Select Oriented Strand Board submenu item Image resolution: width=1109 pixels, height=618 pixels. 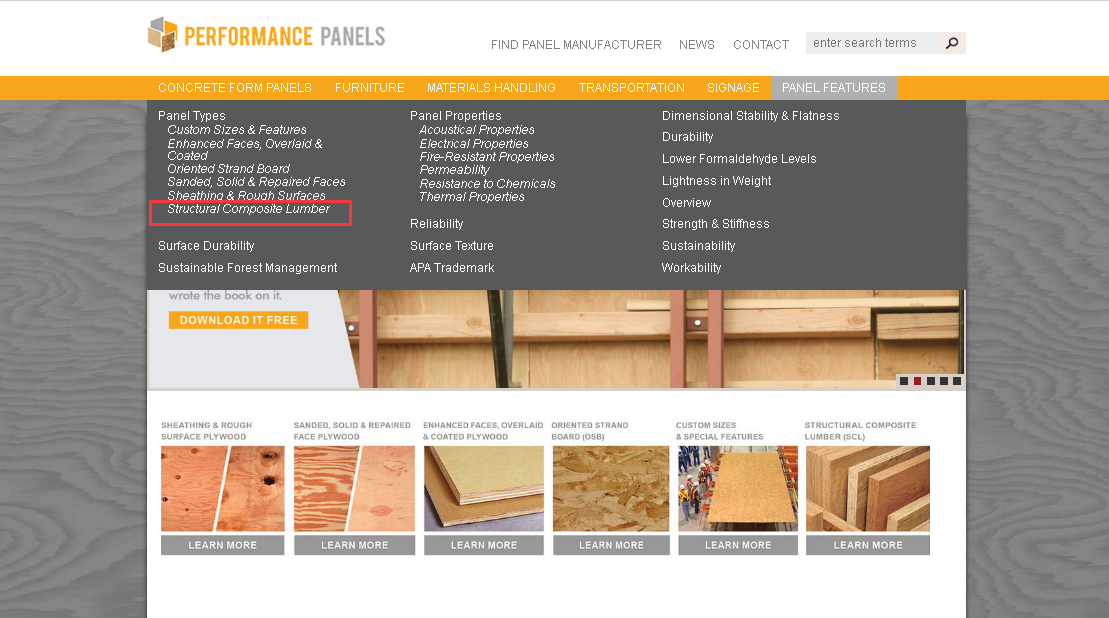[228, 168]
